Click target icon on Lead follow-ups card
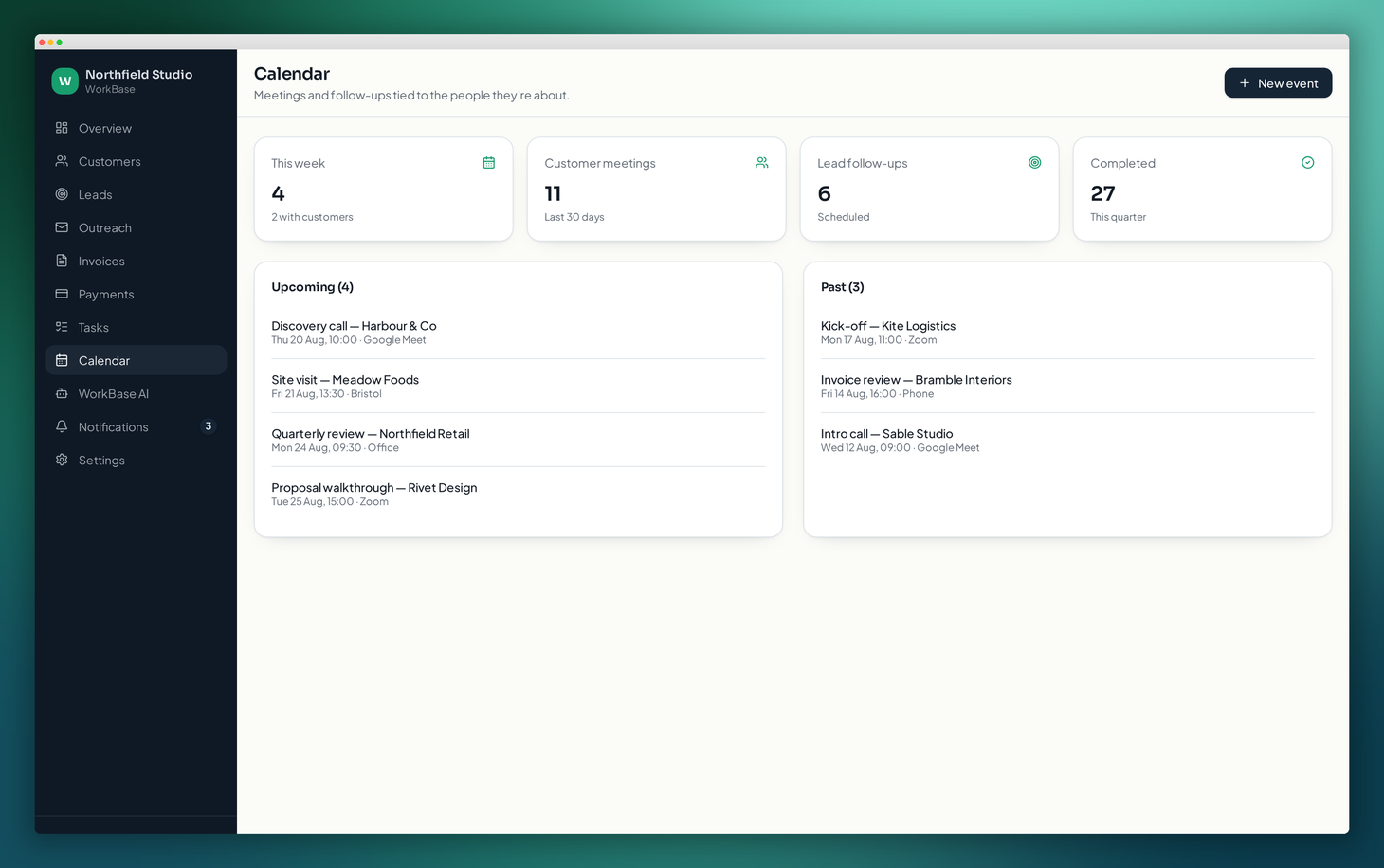The height and width of the screenshot is (868, 1384). coord(1035,163)
